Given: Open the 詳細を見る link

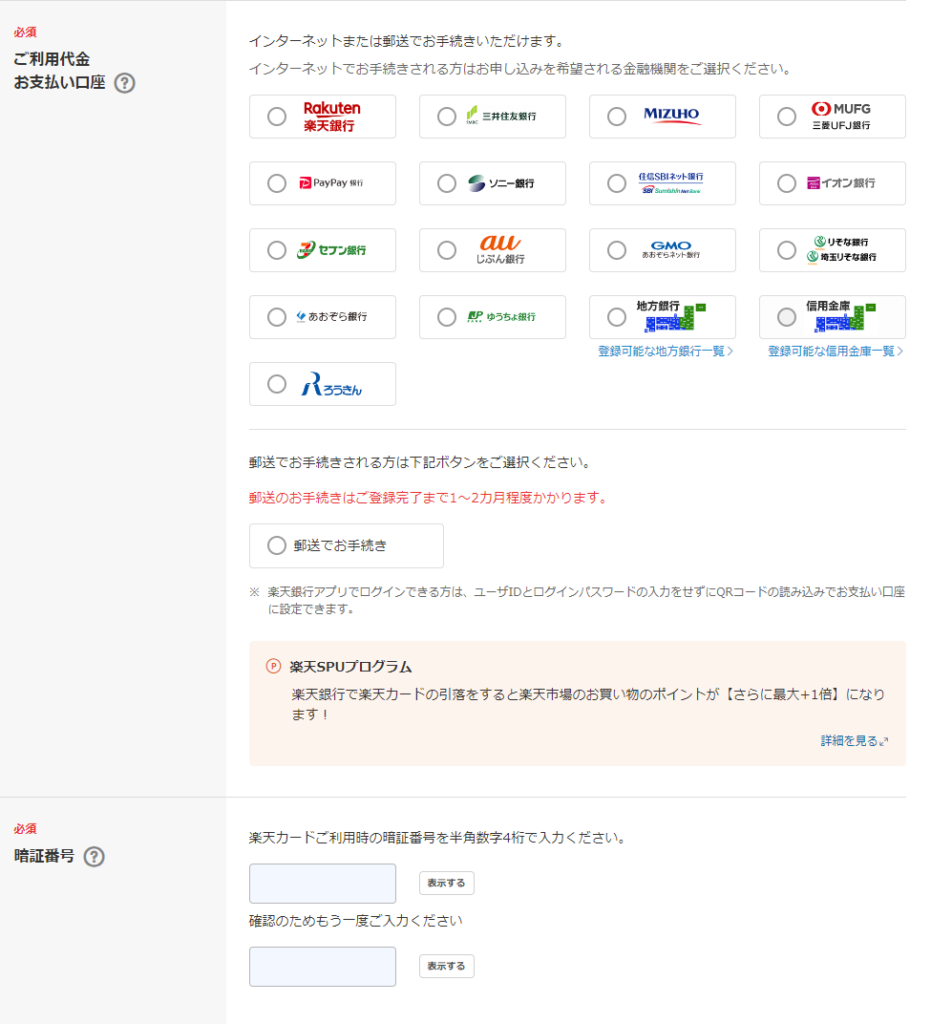Looking at the screenshot, I should click(x=854, y=741).
